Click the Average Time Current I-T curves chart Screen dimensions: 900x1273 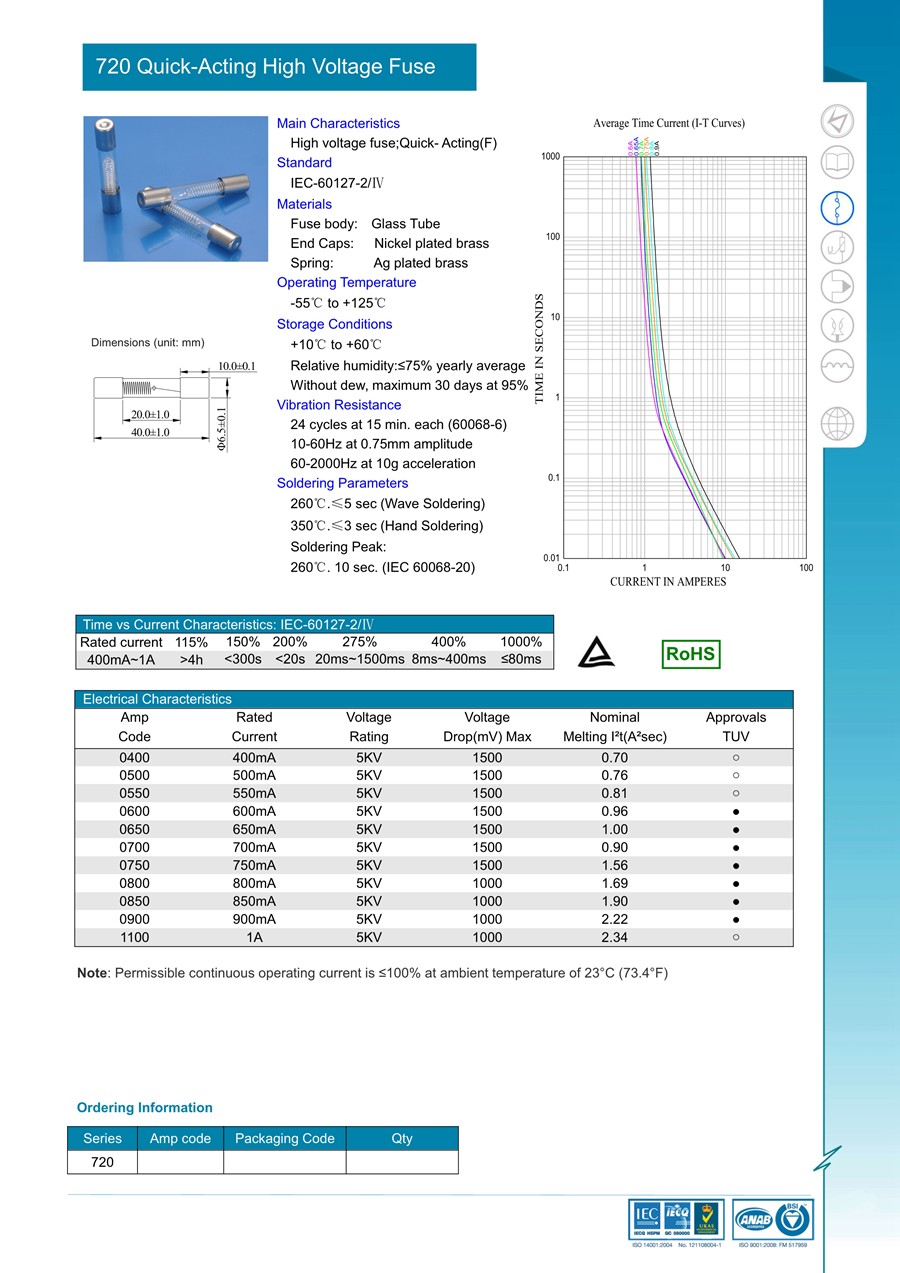point(670,353)
